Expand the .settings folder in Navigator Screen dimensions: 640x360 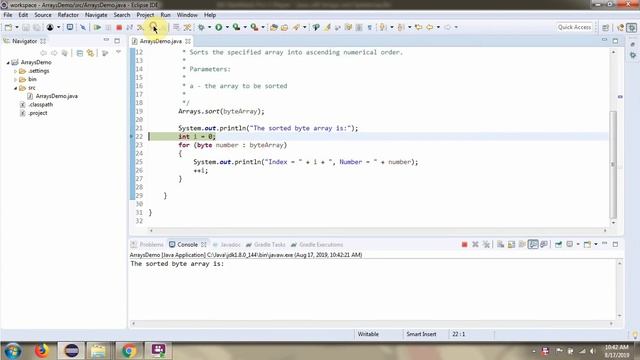(x=16, y=71)
